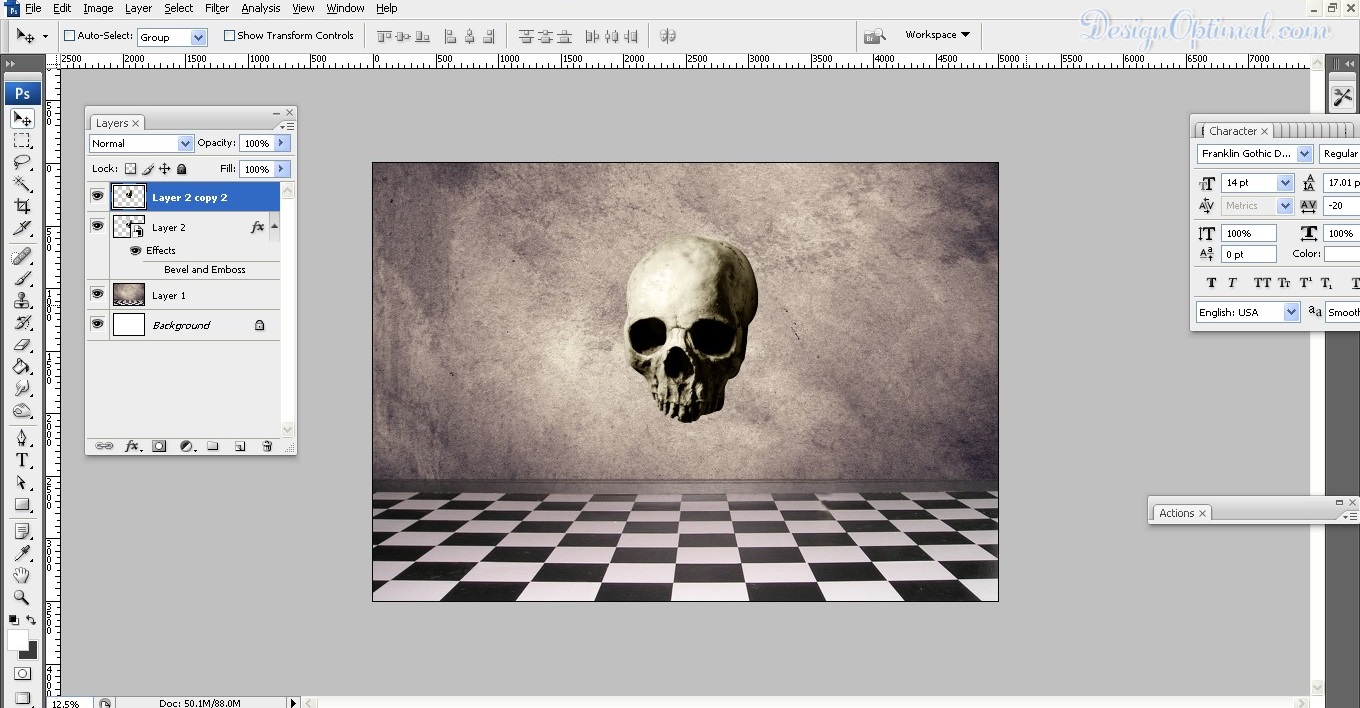Apply All Caps in Character panel
The image size is (1360, 708).
1262,283
